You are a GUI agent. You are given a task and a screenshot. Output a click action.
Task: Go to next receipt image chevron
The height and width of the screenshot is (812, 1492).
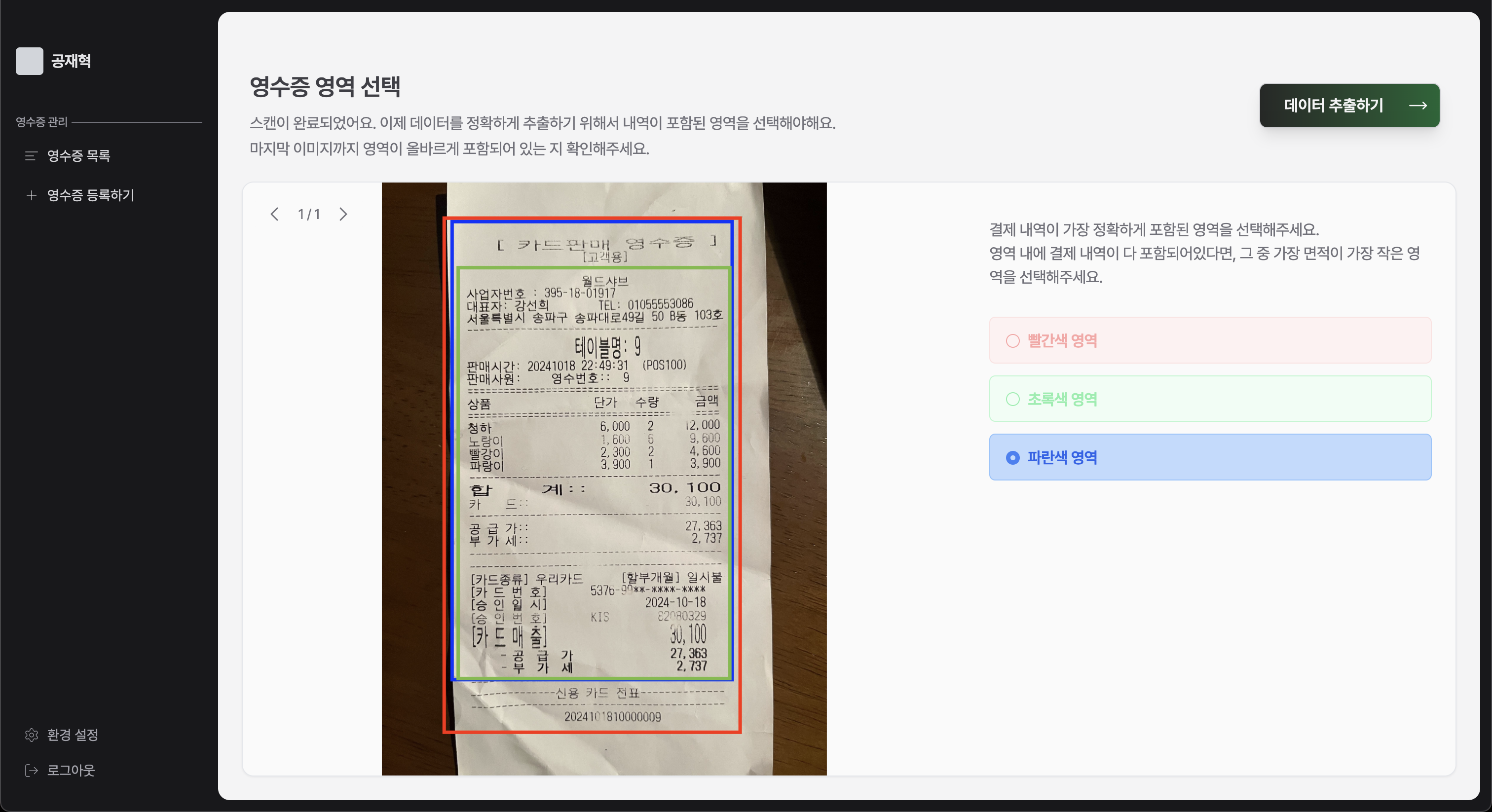click(343, 214)
